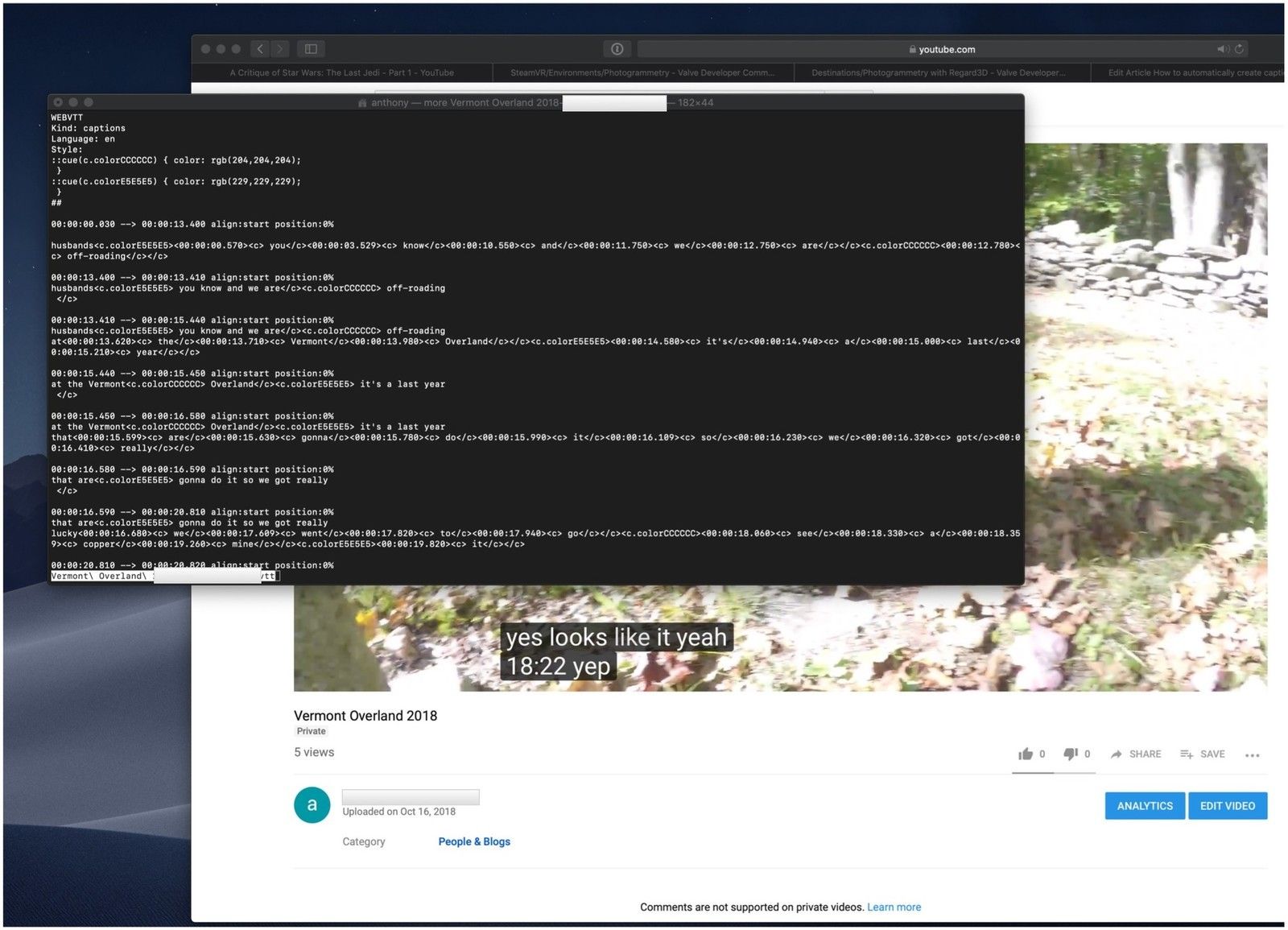
Task: Click the Edit Video button
Action: pos(1227,806)
